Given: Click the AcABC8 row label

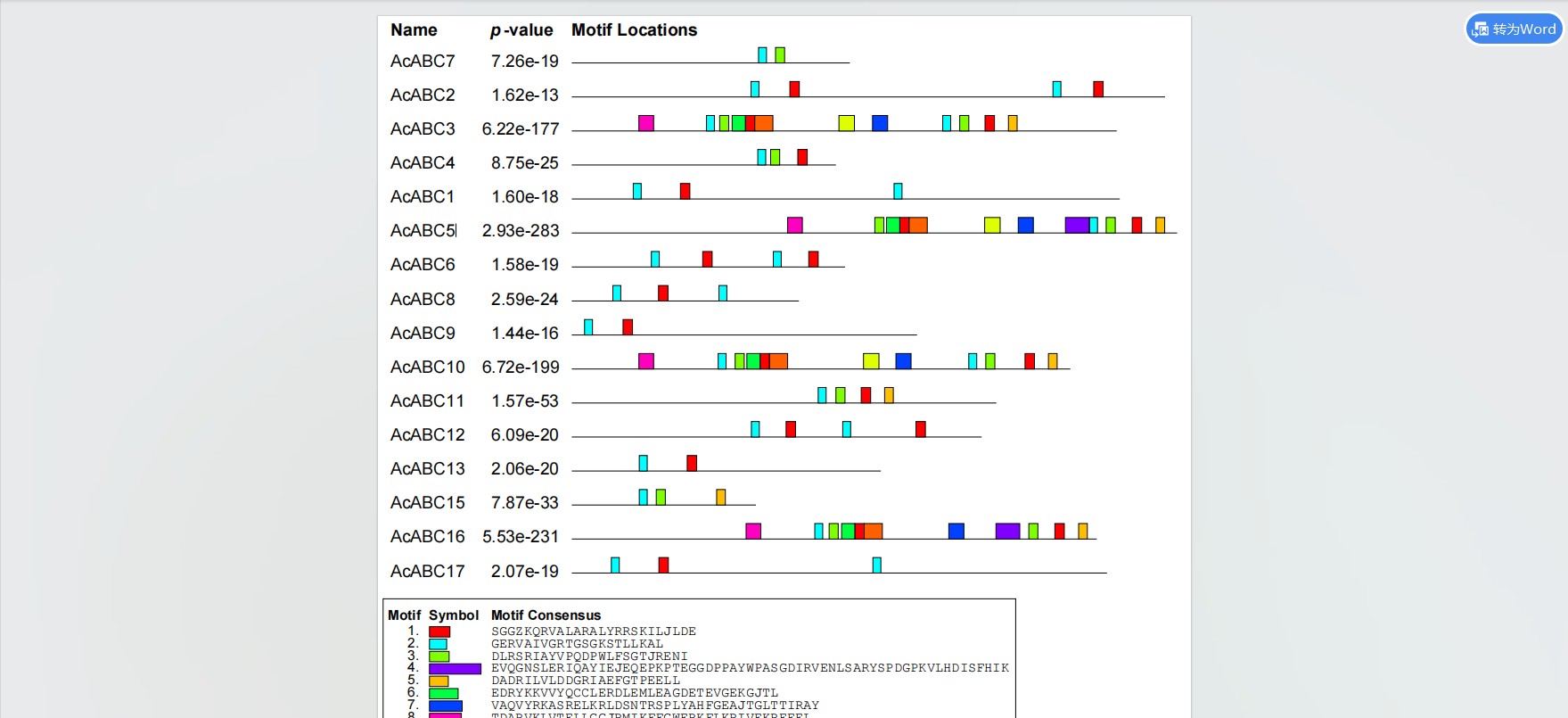Looking at the screenshot, I should 423,300.
